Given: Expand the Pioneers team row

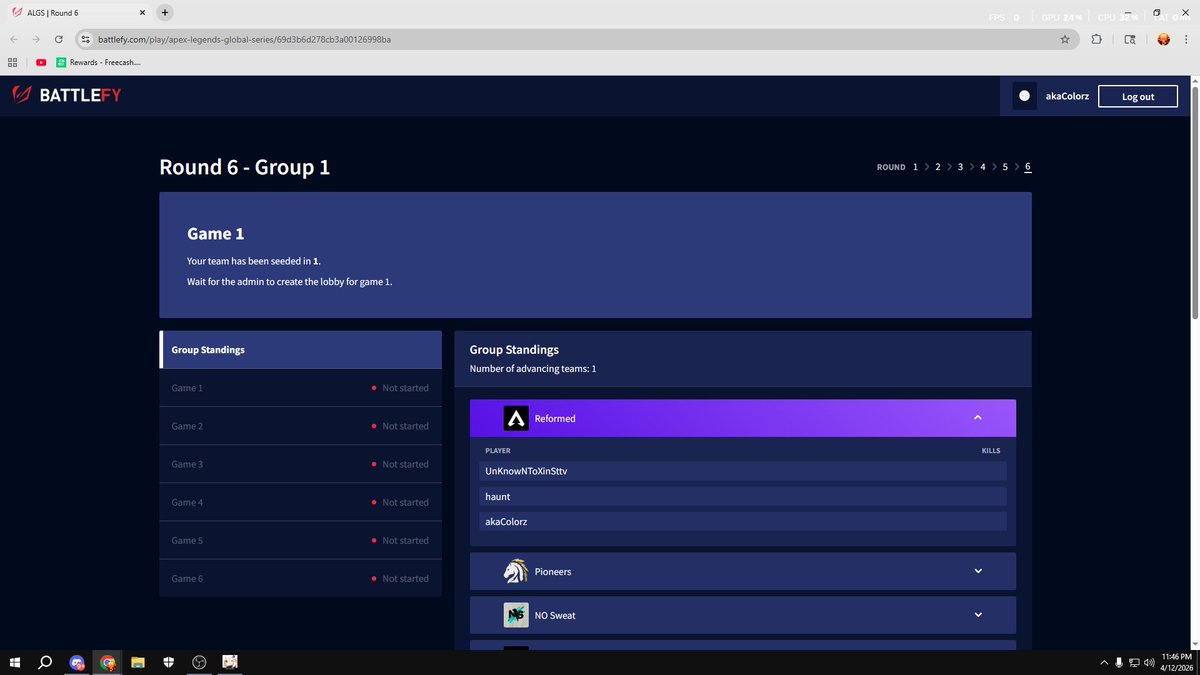Looking at the screenshot, I should pyautogui.click(x=743, y=571).
